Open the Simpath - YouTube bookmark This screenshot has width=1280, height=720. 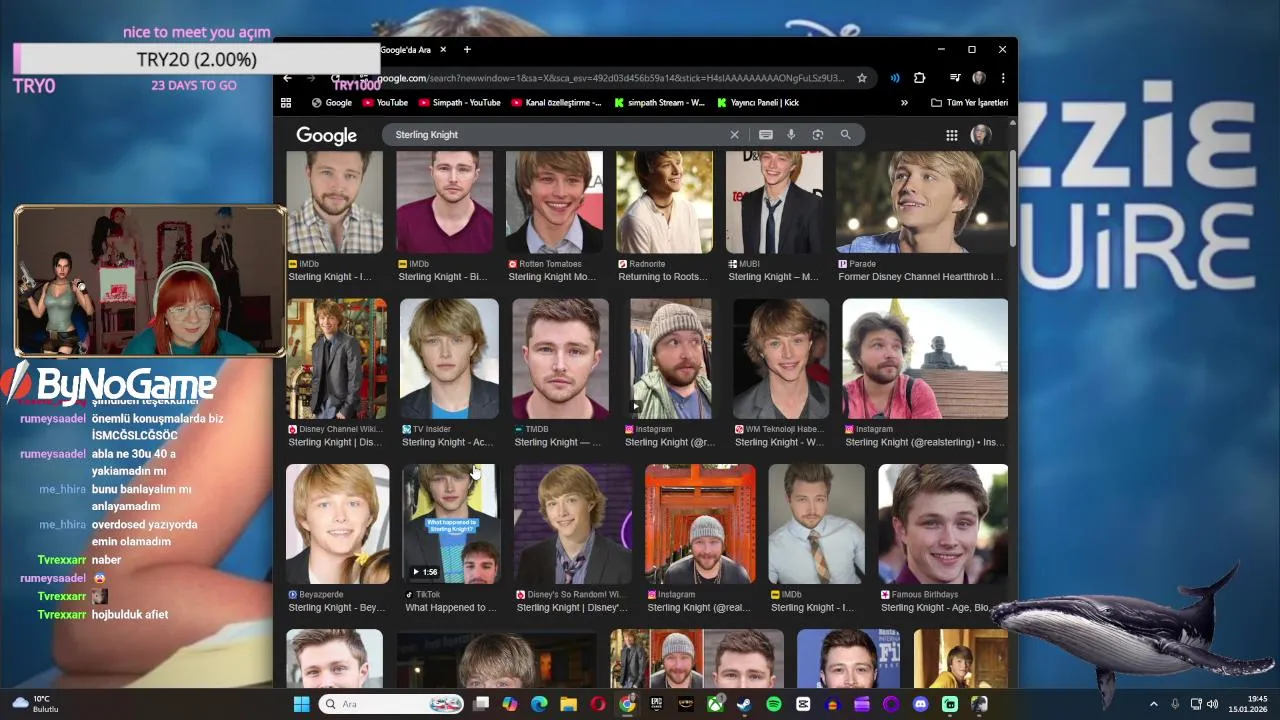(x=460, y=102)
